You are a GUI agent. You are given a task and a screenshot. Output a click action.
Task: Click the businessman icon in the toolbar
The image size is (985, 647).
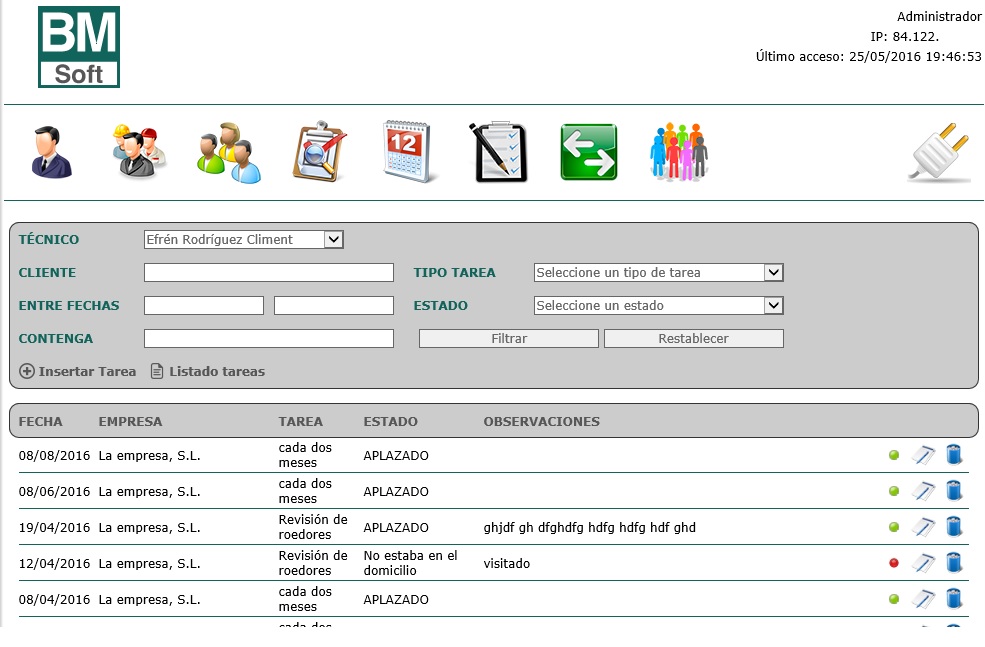click(51, 152)
